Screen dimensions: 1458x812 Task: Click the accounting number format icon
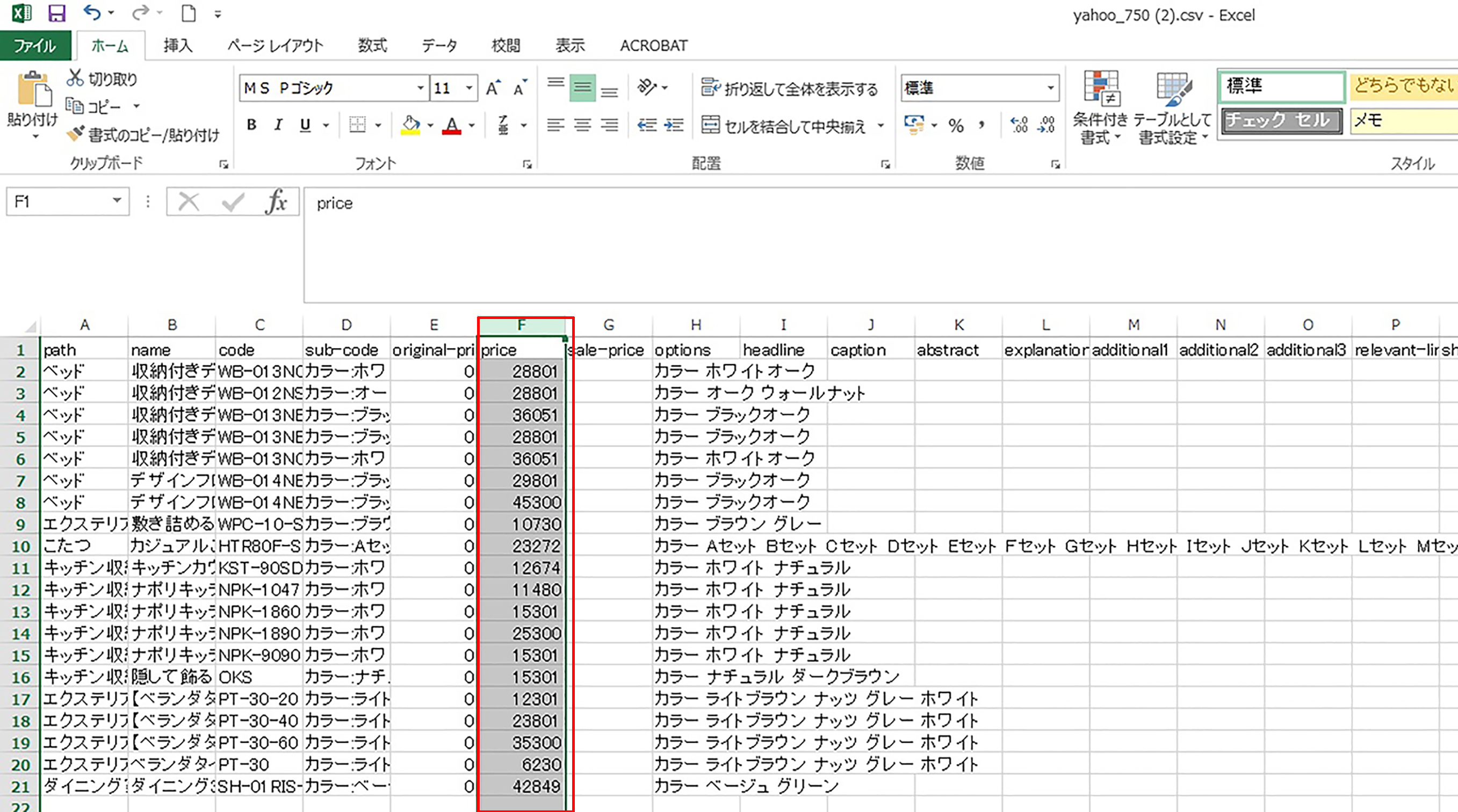pyautogui.click(x=914, y=125)
